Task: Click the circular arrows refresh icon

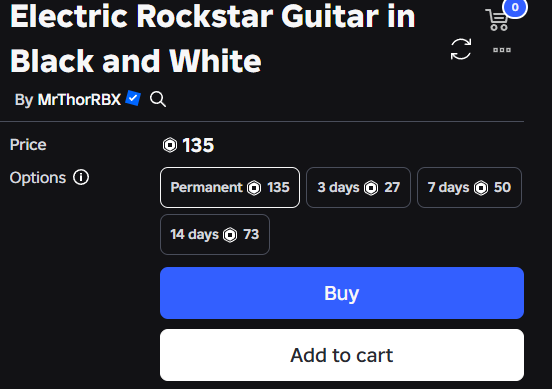Action: pos(461,49)
